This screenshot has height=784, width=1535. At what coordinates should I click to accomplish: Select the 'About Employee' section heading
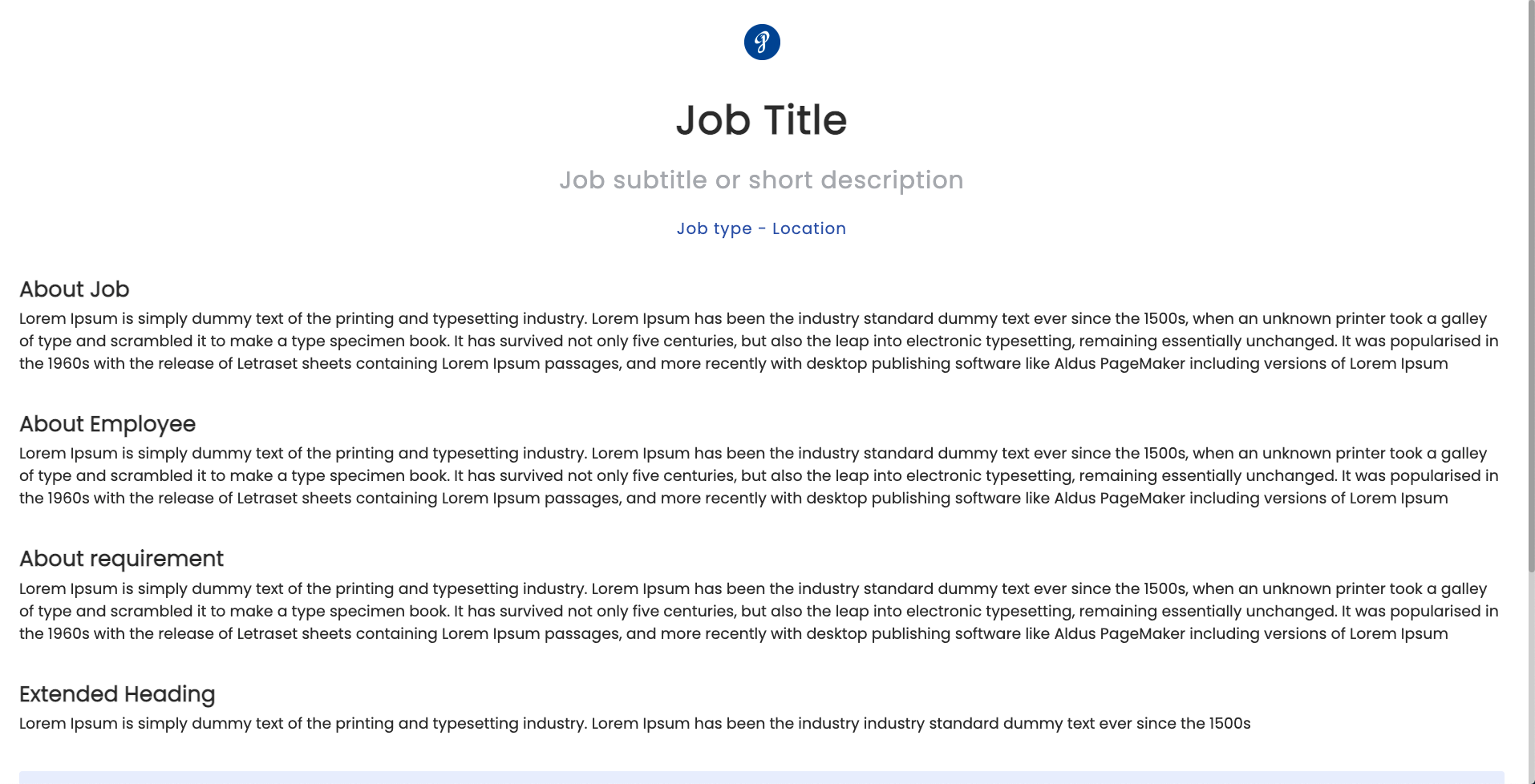pos(107,424)
